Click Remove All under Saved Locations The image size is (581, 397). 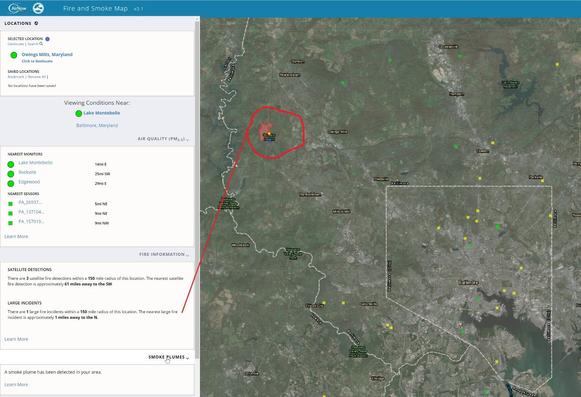click(37, 77)
